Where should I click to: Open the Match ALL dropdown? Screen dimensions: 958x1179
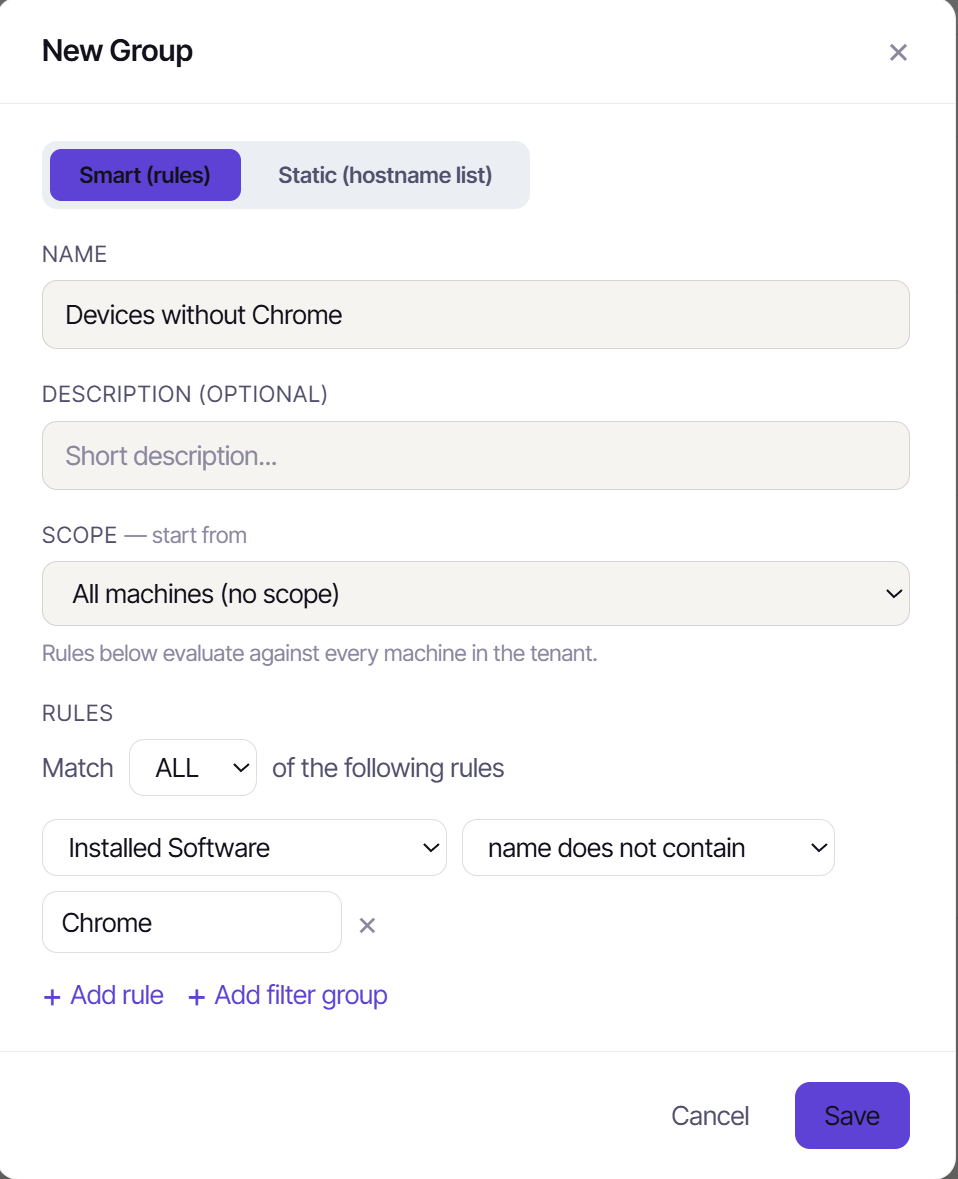click(193, 768)
